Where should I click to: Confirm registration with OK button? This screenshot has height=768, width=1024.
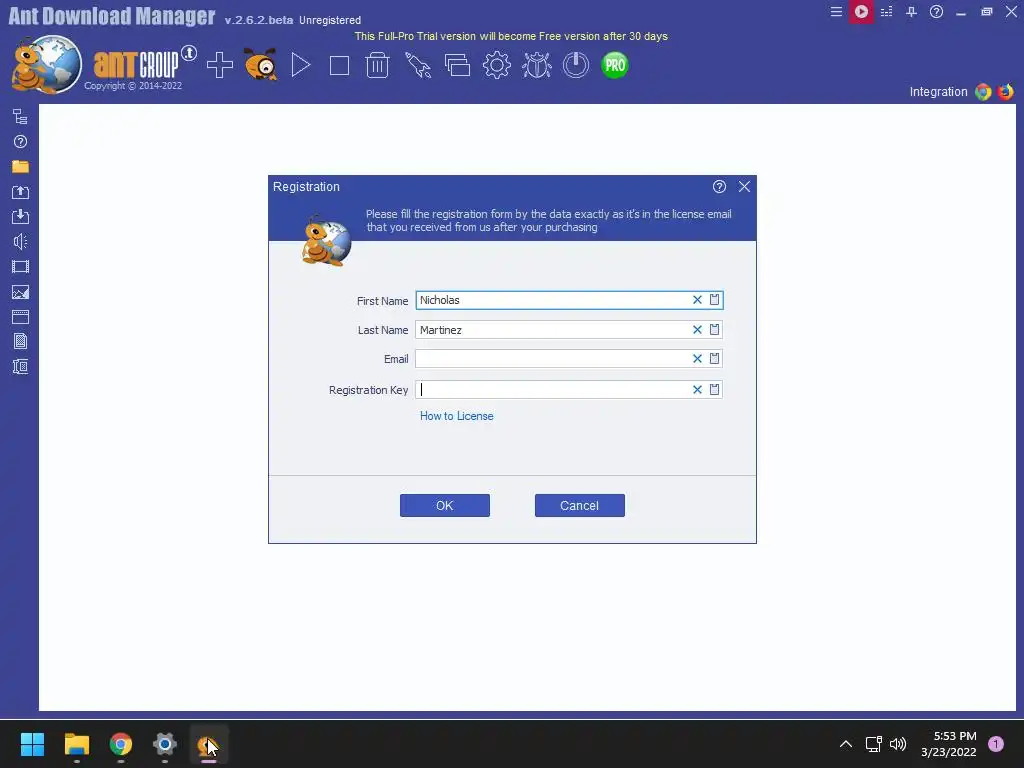point(445,505)
